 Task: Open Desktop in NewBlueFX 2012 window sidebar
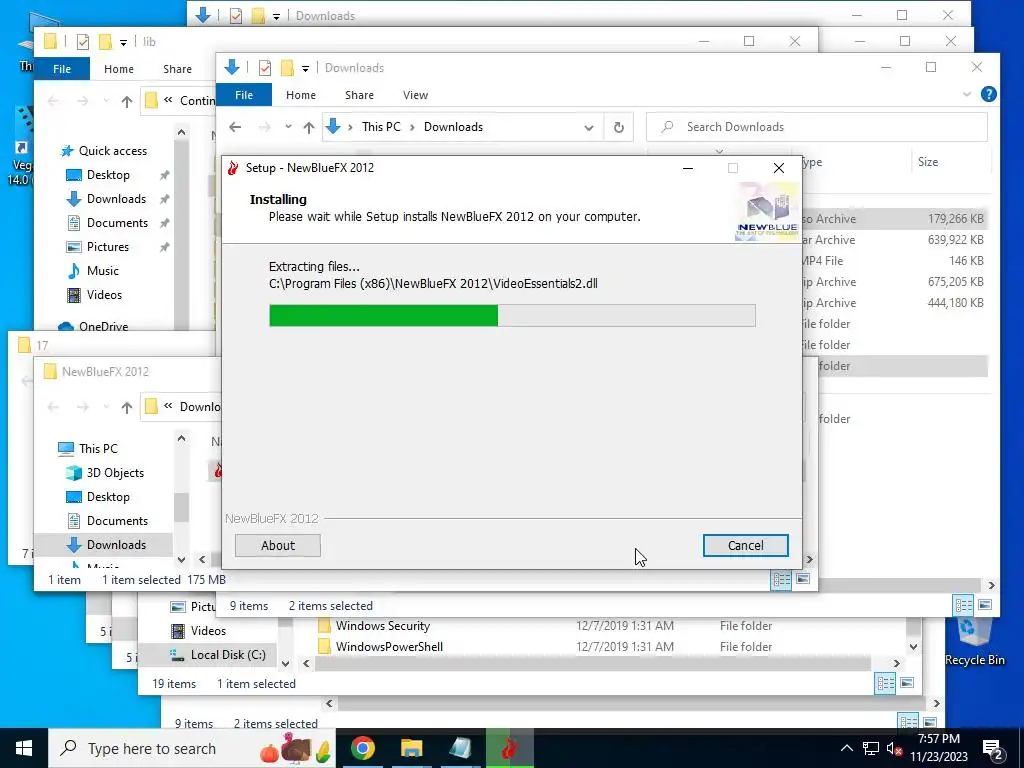[x=108, y=497]
